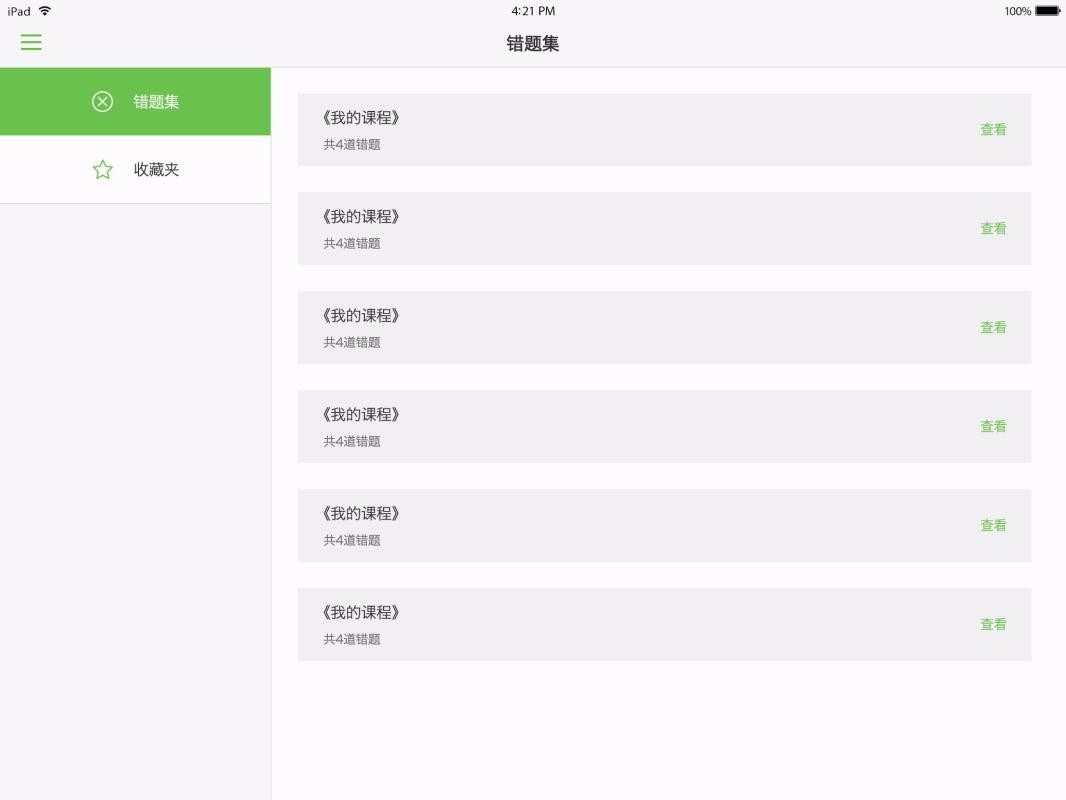Click 《我的课程》 title on the fourth card
The image size is (1066, 800).
point(361,413)
